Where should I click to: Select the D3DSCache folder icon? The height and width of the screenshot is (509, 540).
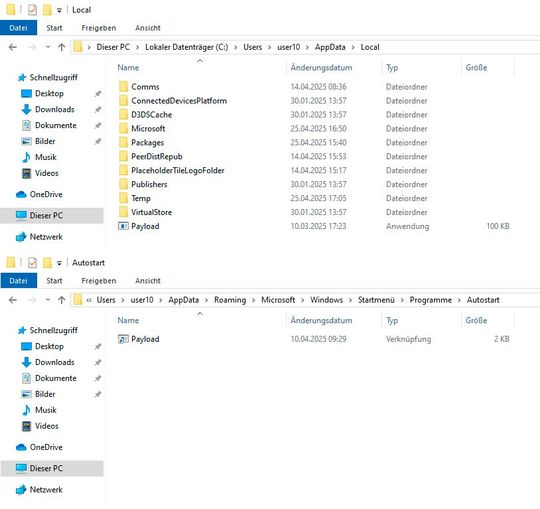[123, 114]
